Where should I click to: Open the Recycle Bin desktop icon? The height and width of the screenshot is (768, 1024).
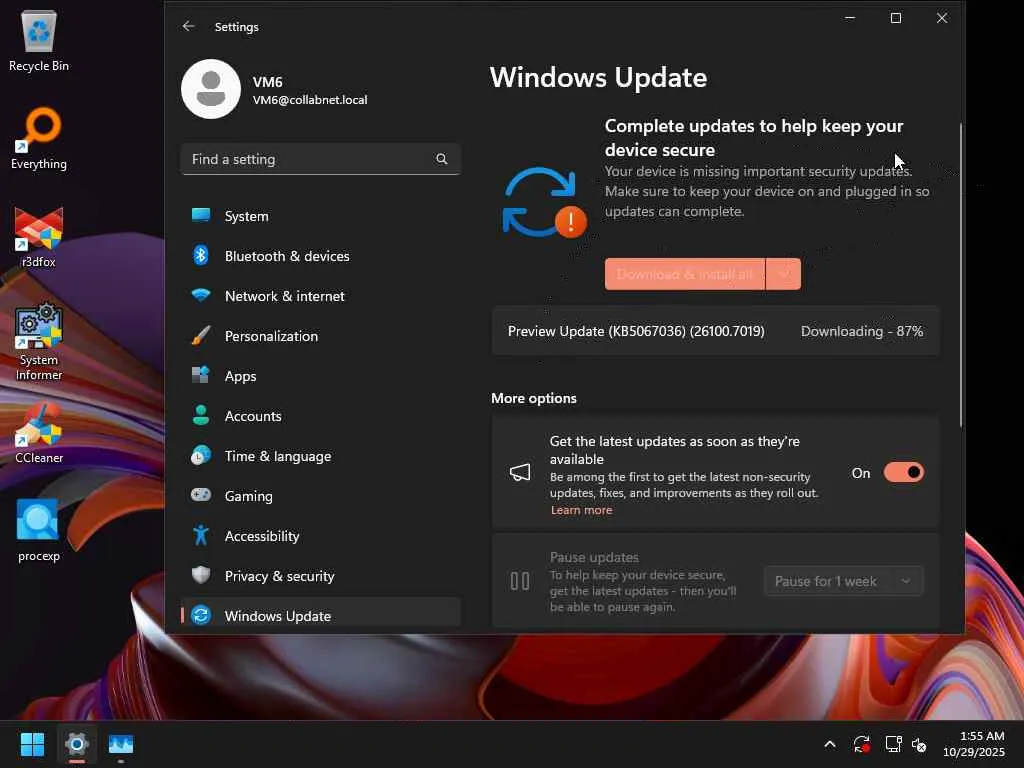pos(39,41)
